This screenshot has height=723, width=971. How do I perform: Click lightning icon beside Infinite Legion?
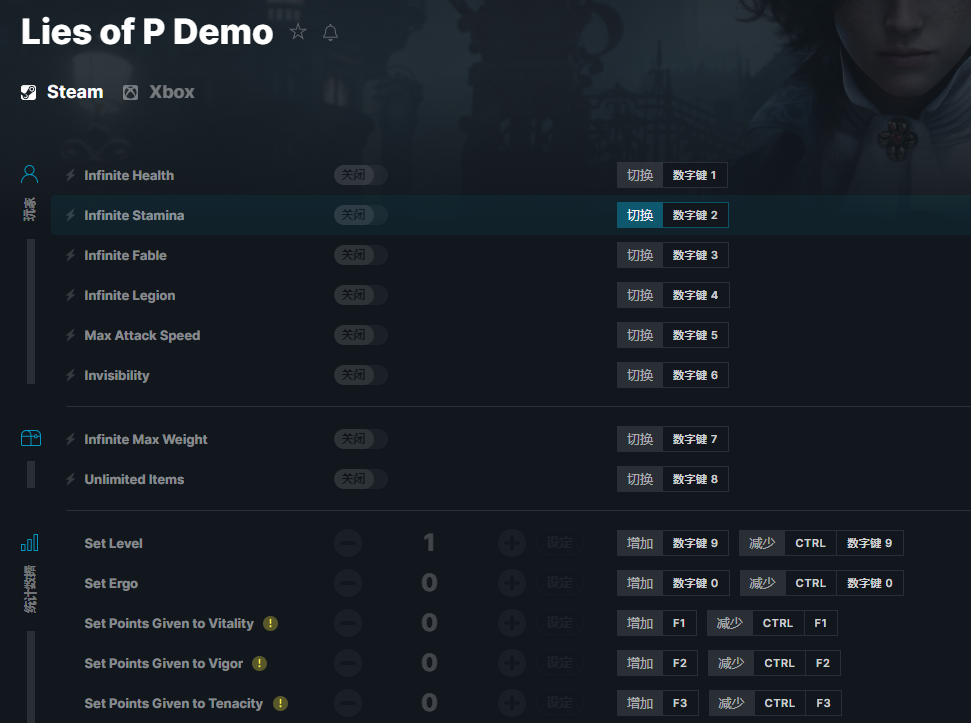coord(71,295)
